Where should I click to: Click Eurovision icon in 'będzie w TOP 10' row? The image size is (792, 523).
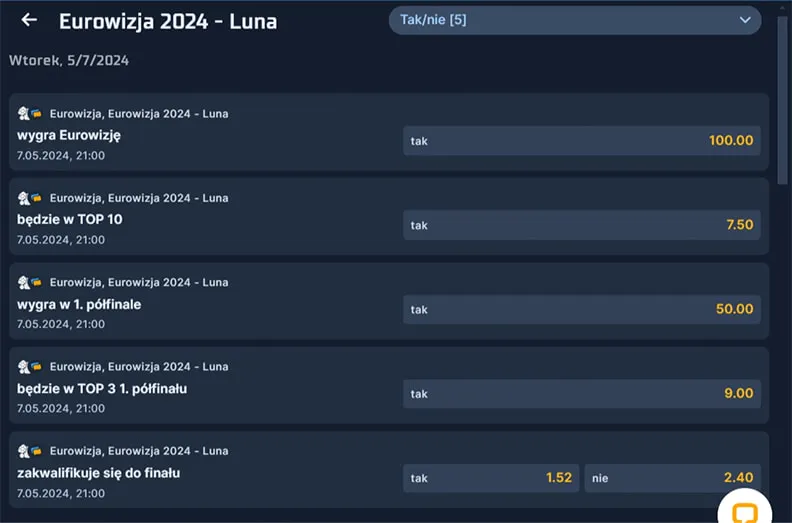coord(29,198)
